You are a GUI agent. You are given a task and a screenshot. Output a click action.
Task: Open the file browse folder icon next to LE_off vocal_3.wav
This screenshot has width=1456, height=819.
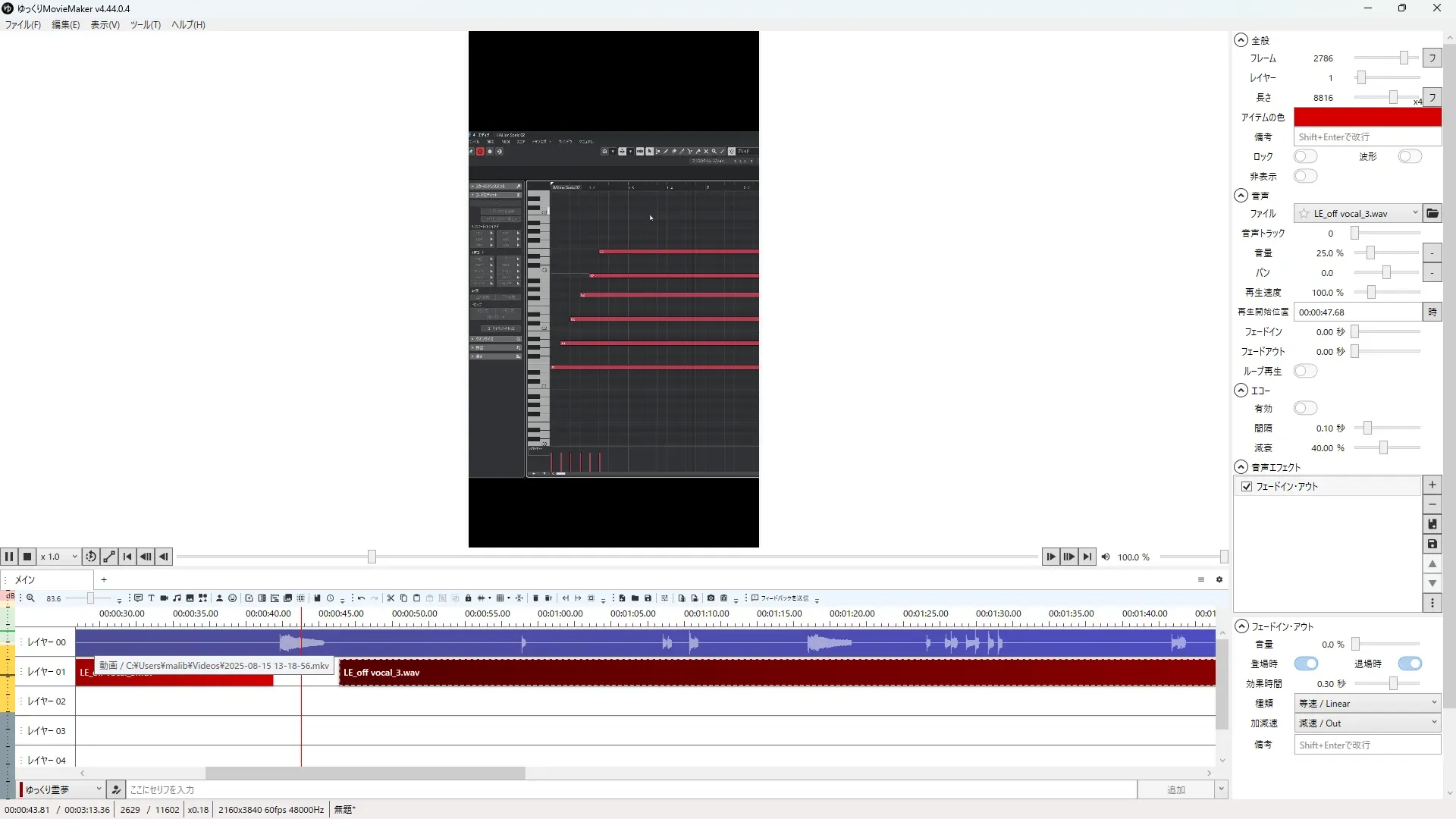(1432, 214)
